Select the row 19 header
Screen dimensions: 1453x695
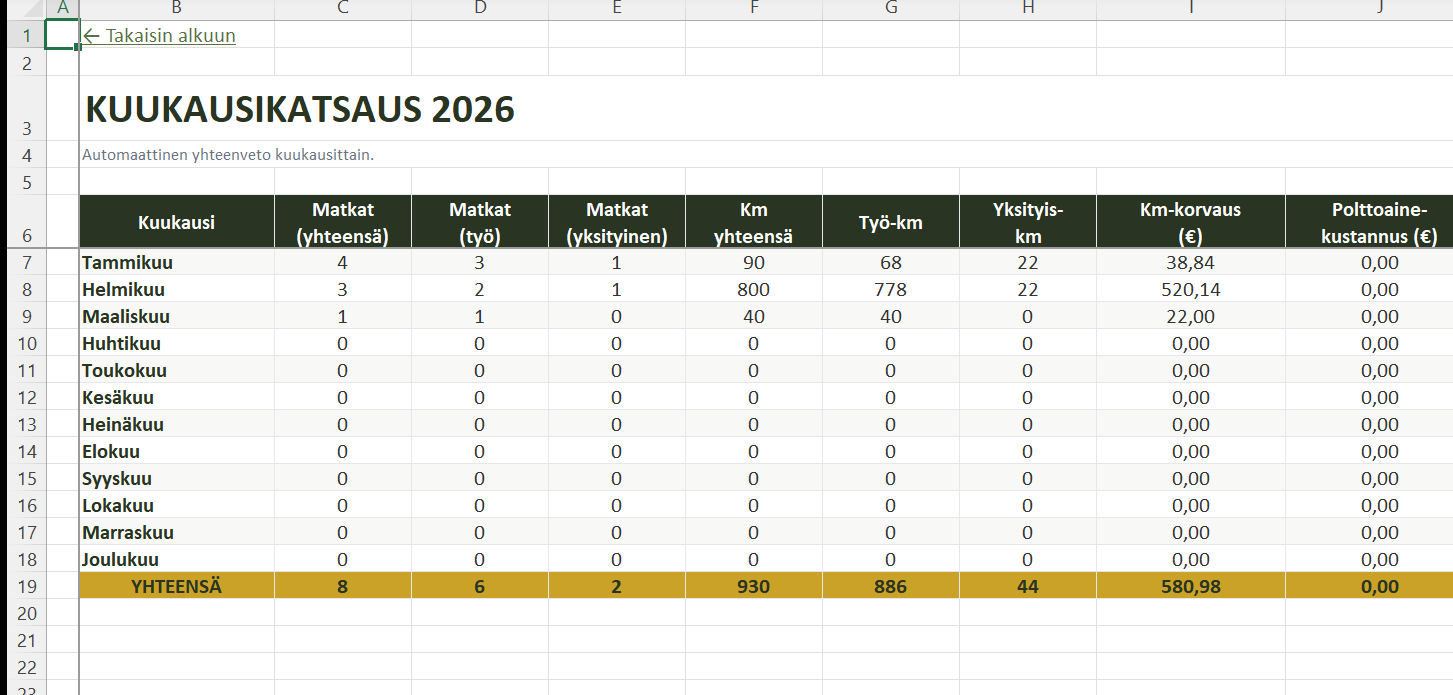(x=27, y=587)
